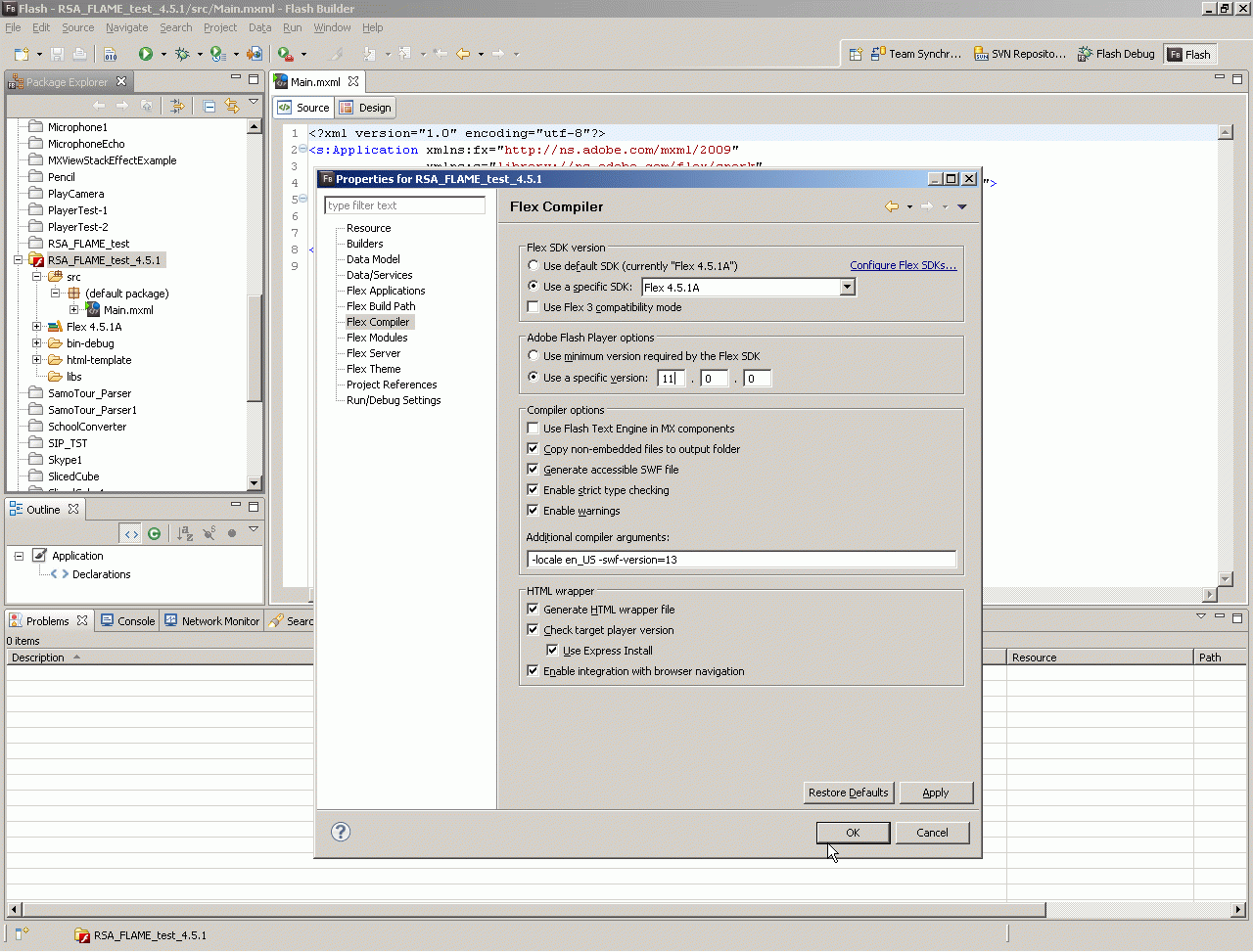
Task: Open the Package Explorer view menu
Action: click(254, 103)
